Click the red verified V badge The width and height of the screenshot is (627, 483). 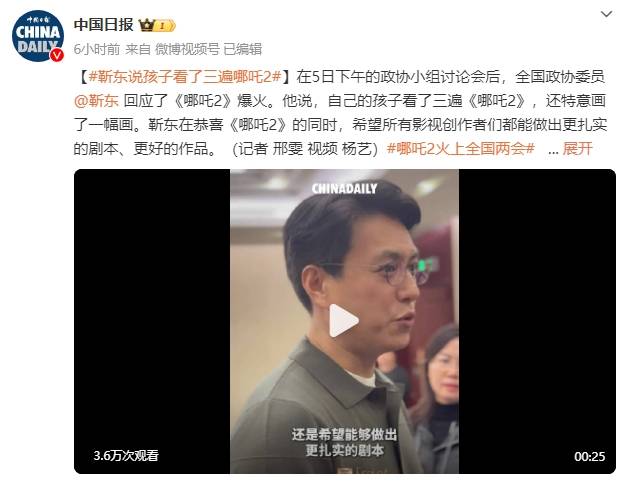coord(57,55)
